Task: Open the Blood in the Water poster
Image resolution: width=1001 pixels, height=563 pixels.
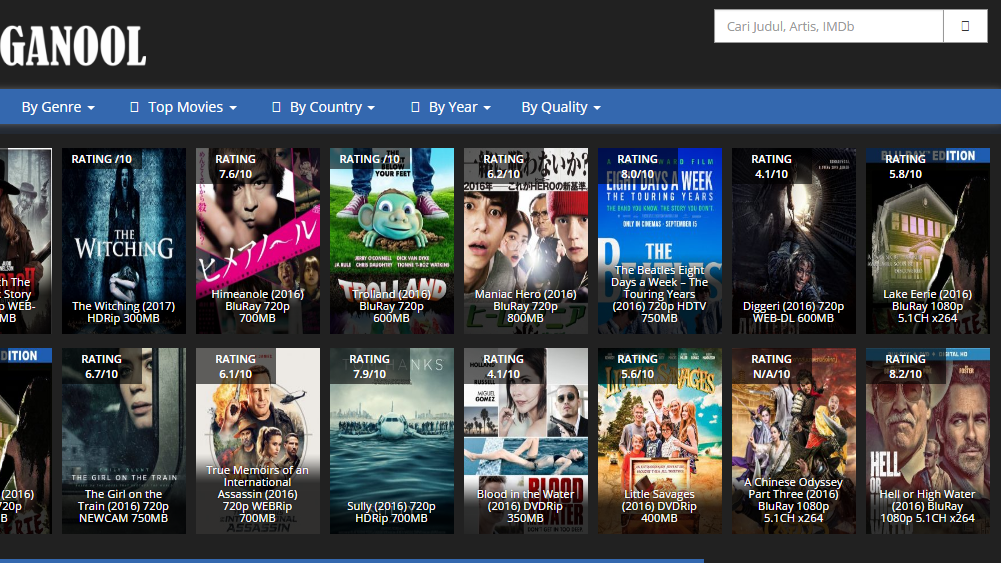Action: (x=526, y=440)
